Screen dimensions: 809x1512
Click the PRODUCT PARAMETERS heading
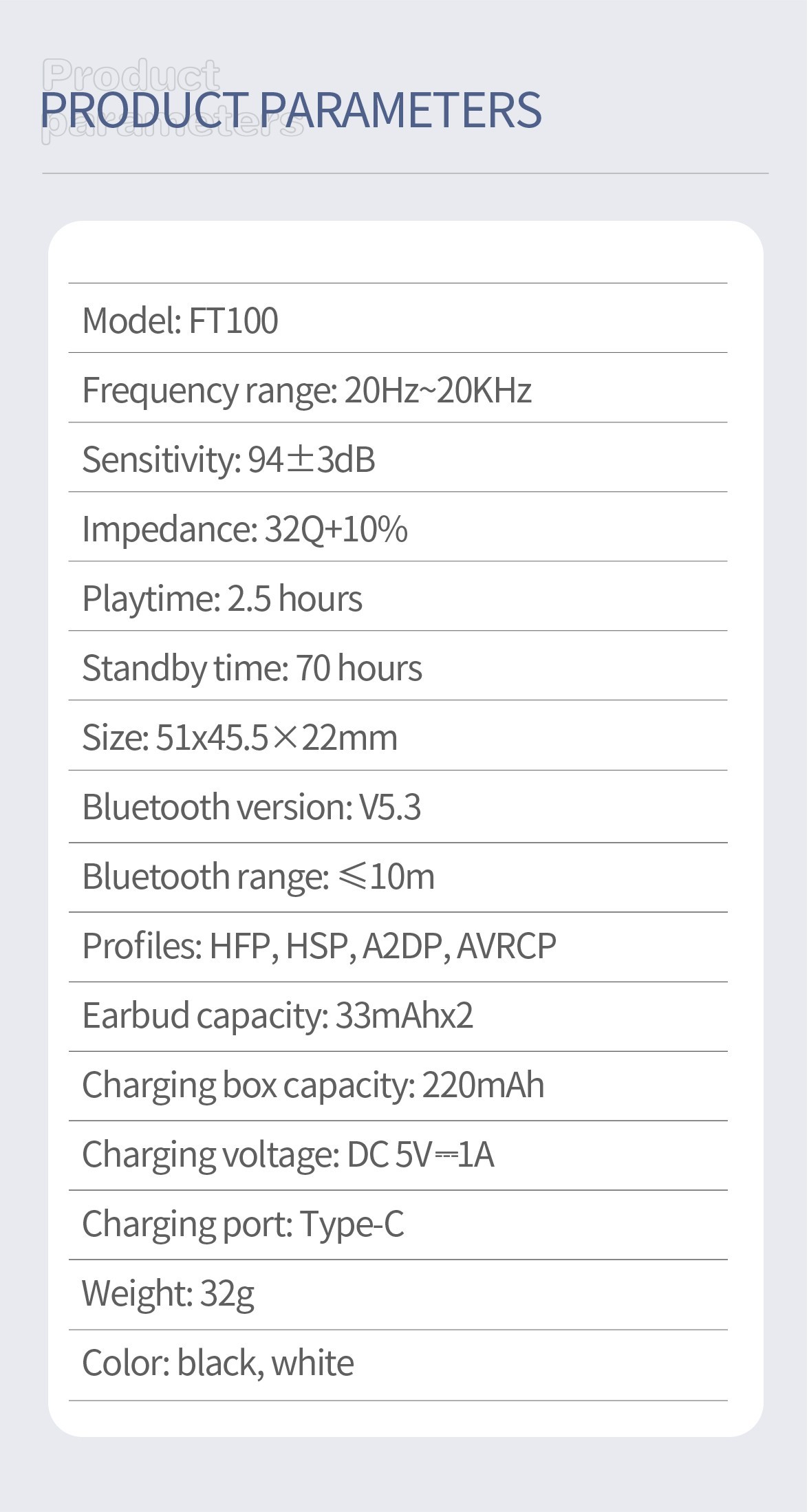click(290, 110)
